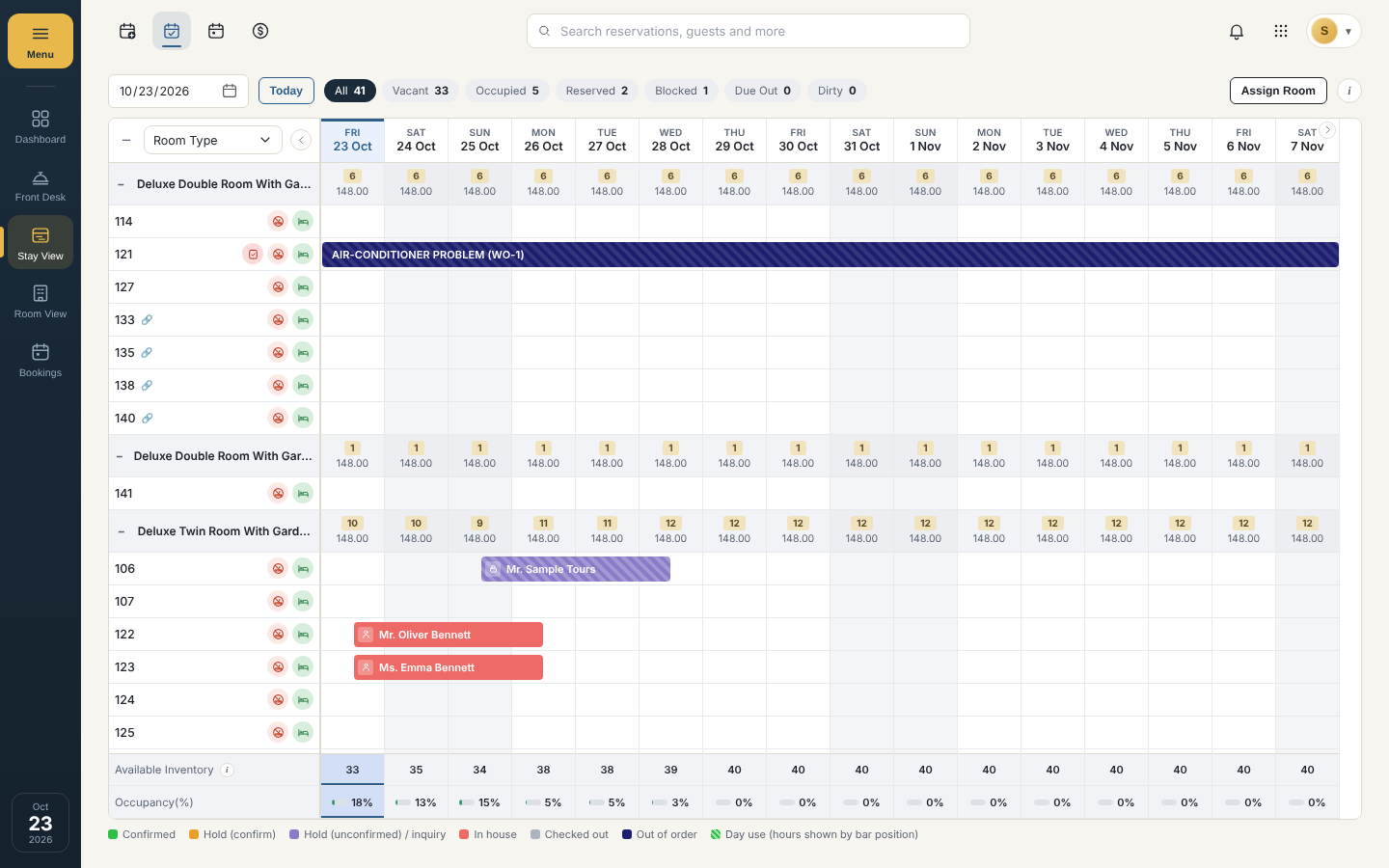
Task: Click the third calendar icon in top toolbar
Action: [216, 32]
